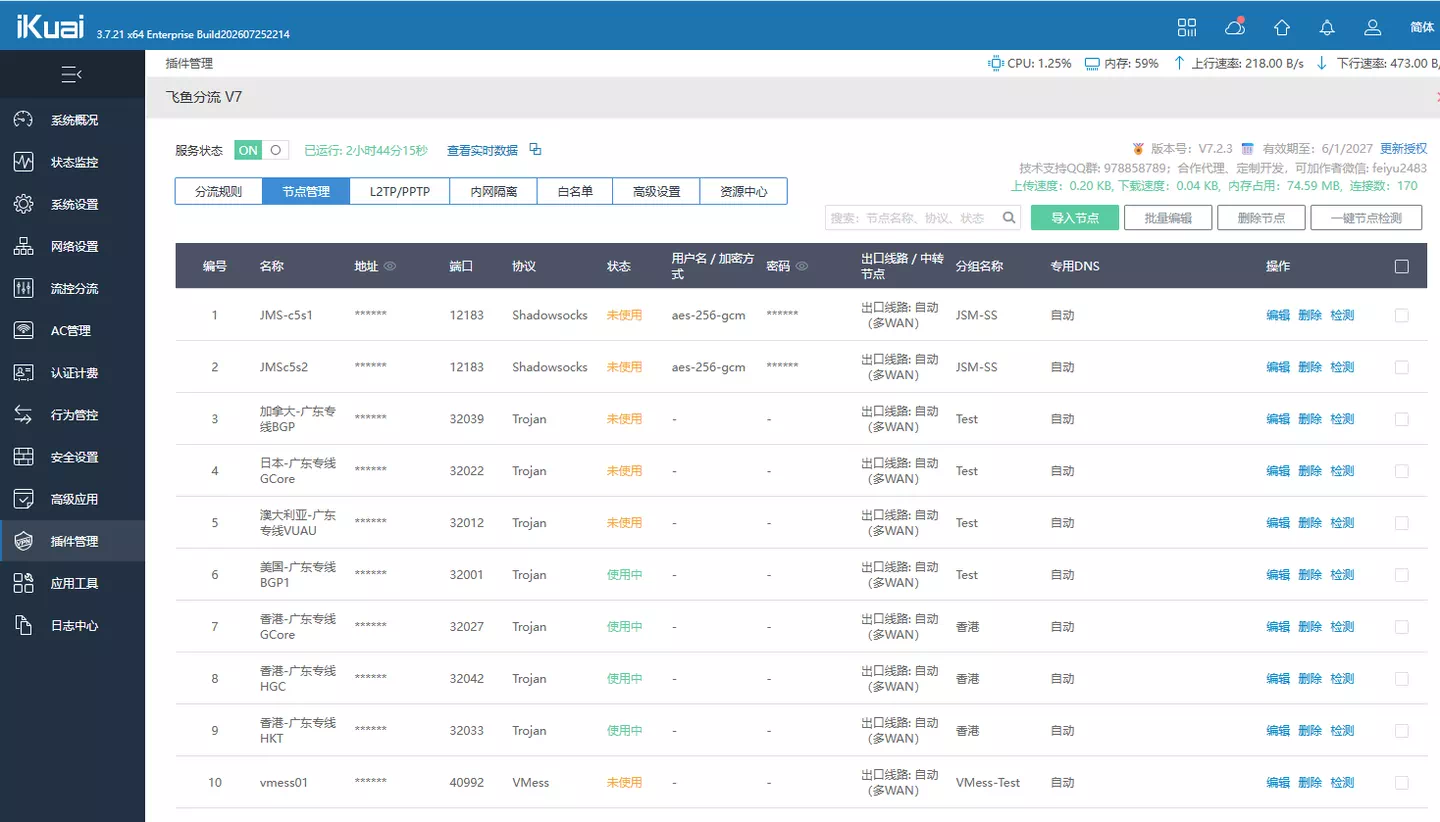
Task: Click the 上行速率 up-arrow icon
Action: click(x=1179, y=63)
